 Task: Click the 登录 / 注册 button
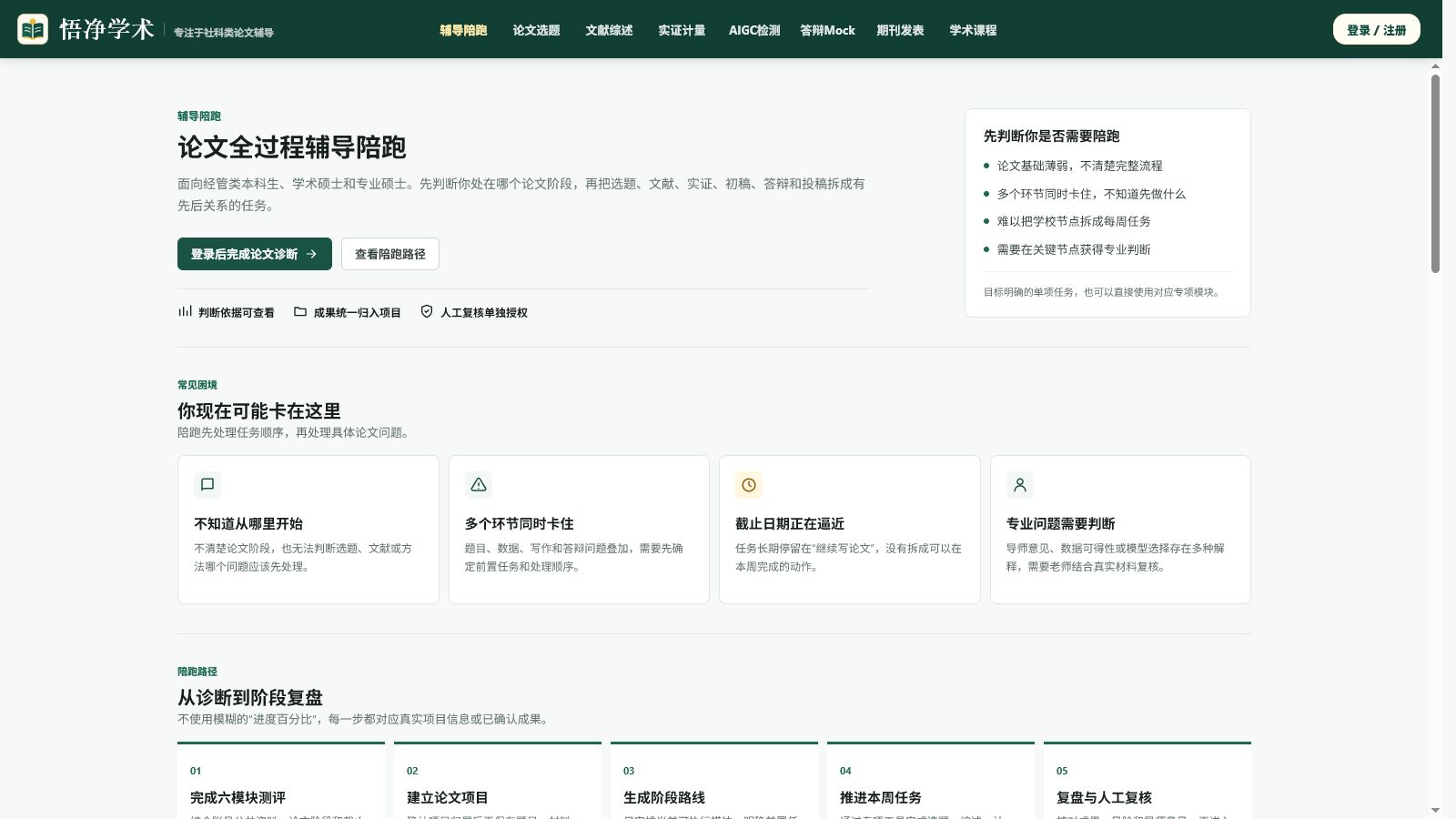point(1377,29)
